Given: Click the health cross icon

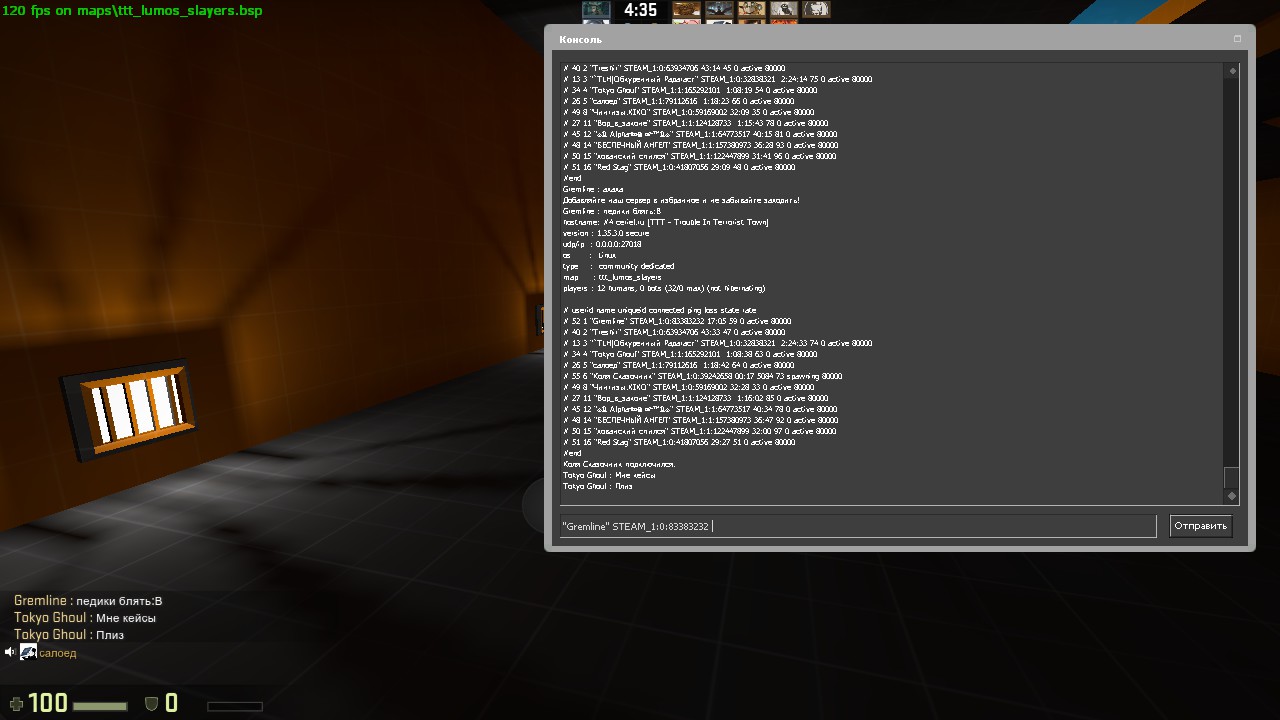Looking at the screenshot, I should 16,704.
